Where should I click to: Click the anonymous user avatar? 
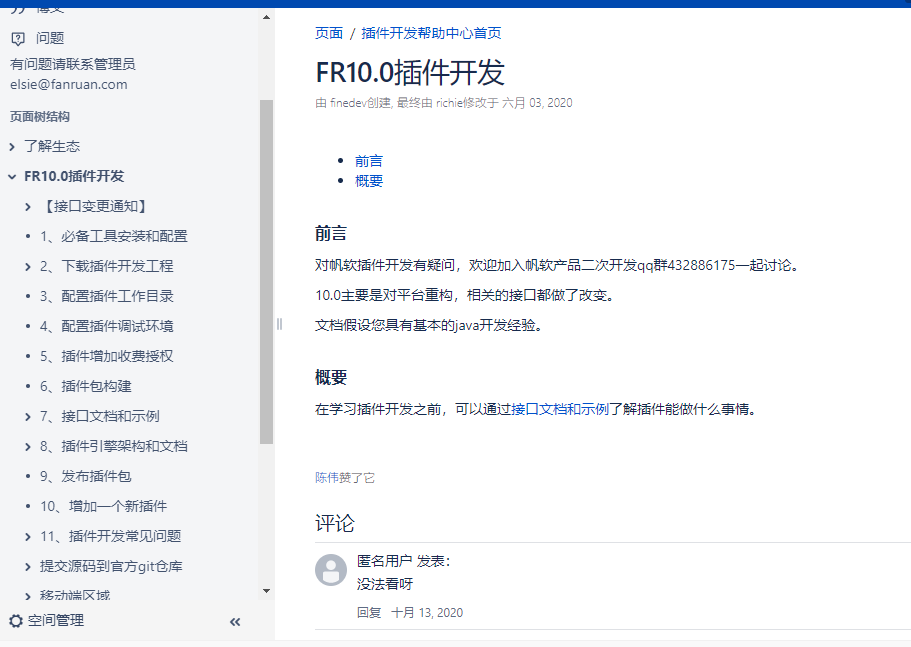[x=331, y=570]
